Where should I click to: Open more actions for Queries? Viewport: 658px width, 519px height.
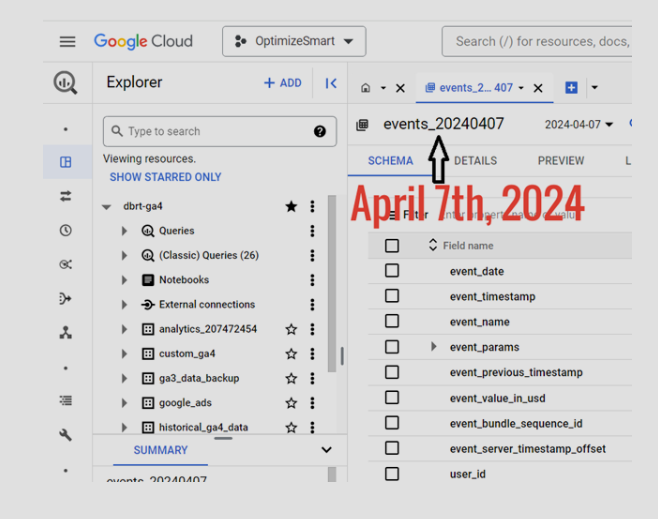312,231
